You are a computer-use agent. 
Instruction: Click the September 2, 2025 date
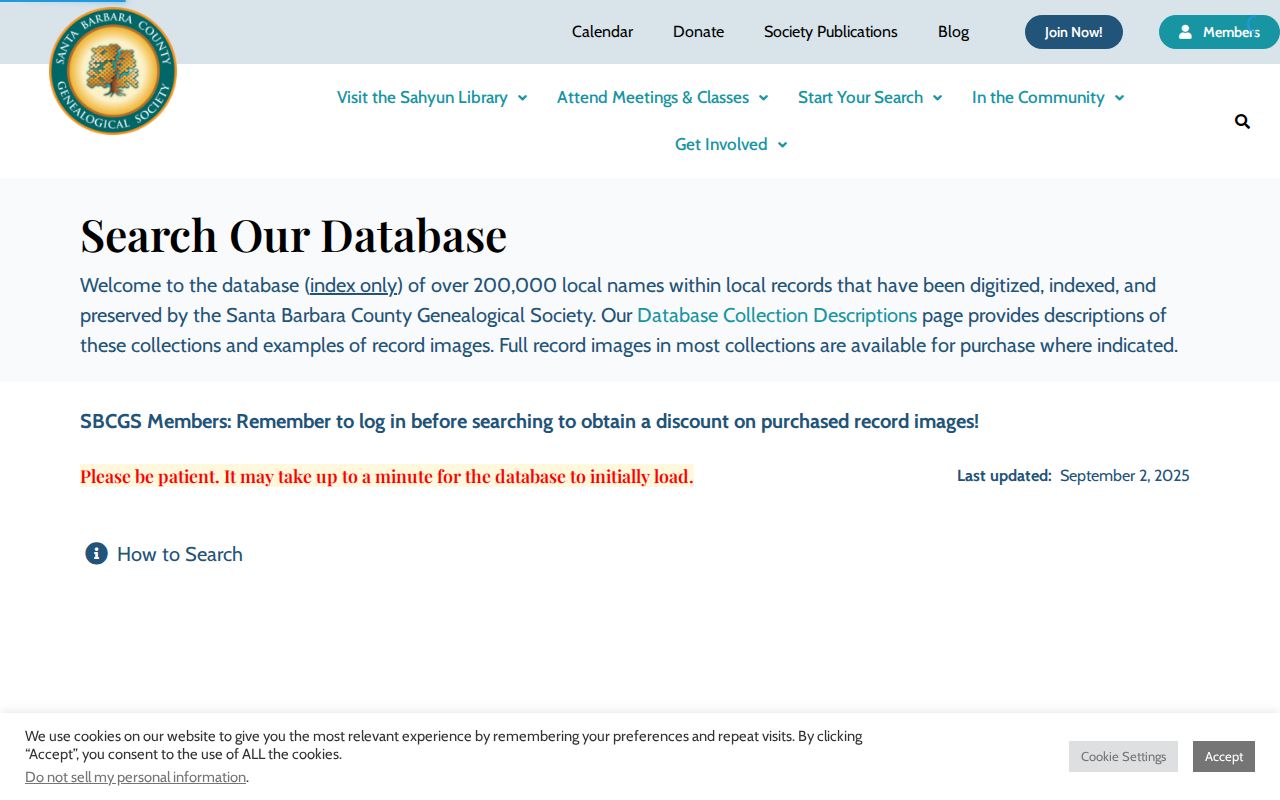coord(1125,476)
